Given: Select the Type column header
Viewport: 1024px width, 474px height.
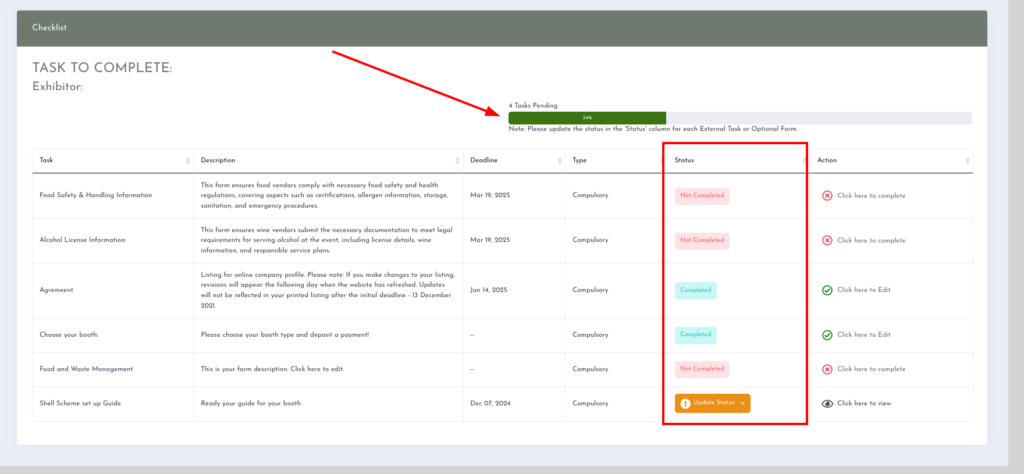Looking at the screenshot, I should [x=580, y=161].
